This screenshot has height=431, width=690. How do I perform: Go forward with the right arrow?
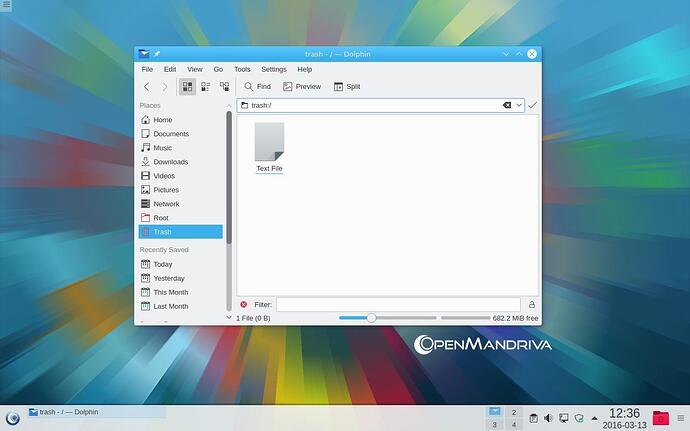165,87
